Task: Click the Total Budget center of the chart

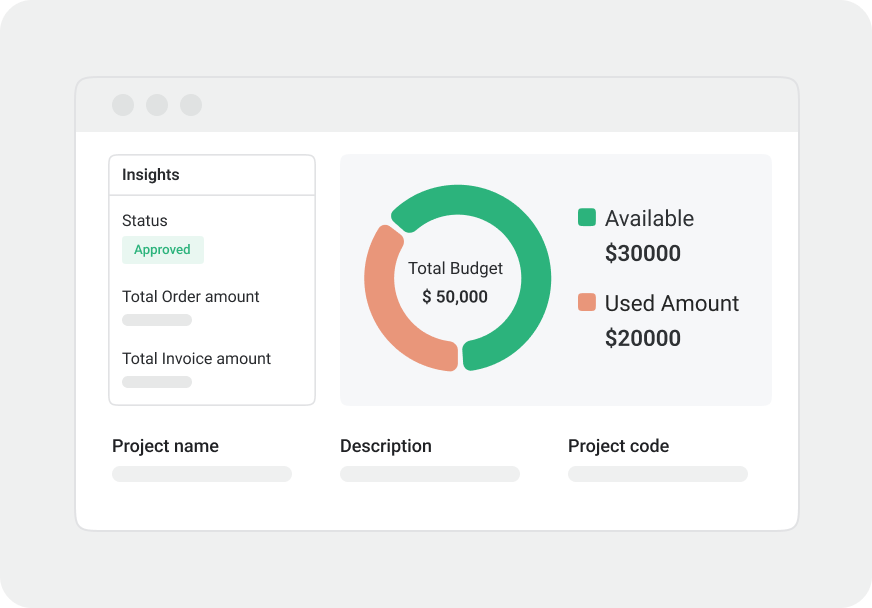Action: coord(457,282)
